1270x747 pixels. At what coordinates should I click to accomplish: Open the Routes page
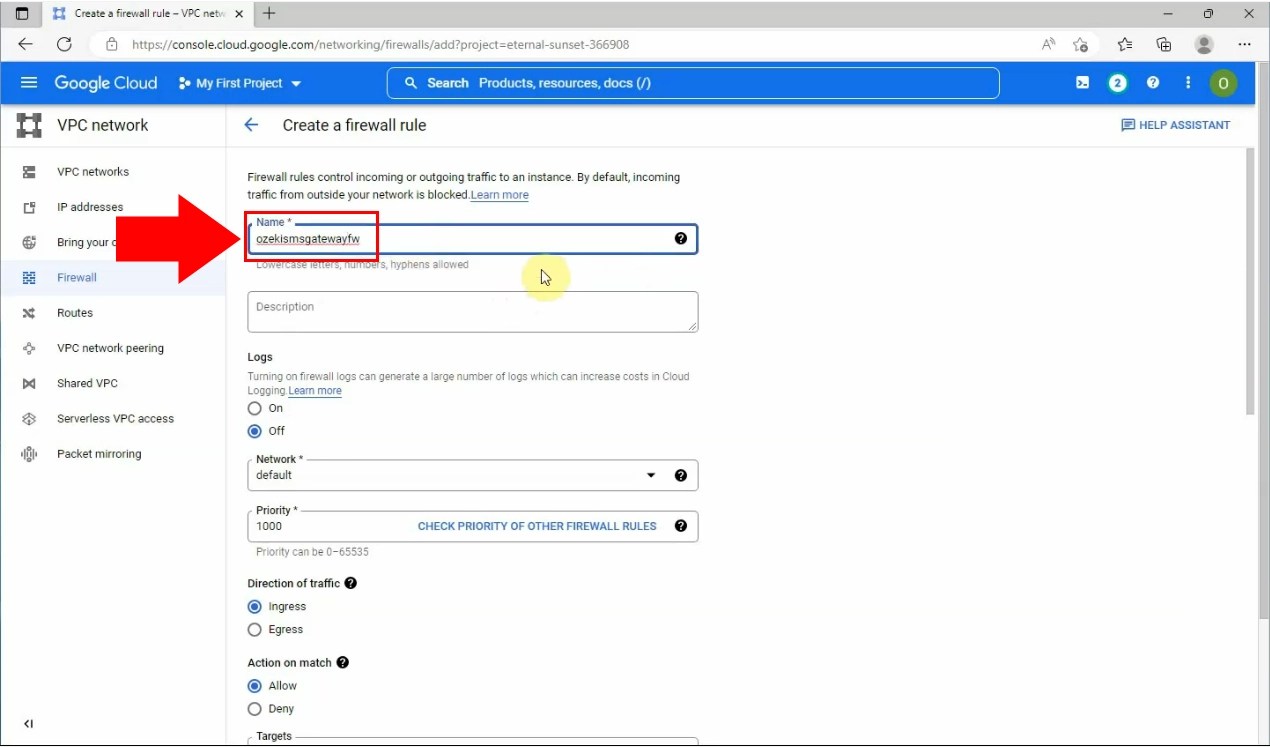[76, 312]
